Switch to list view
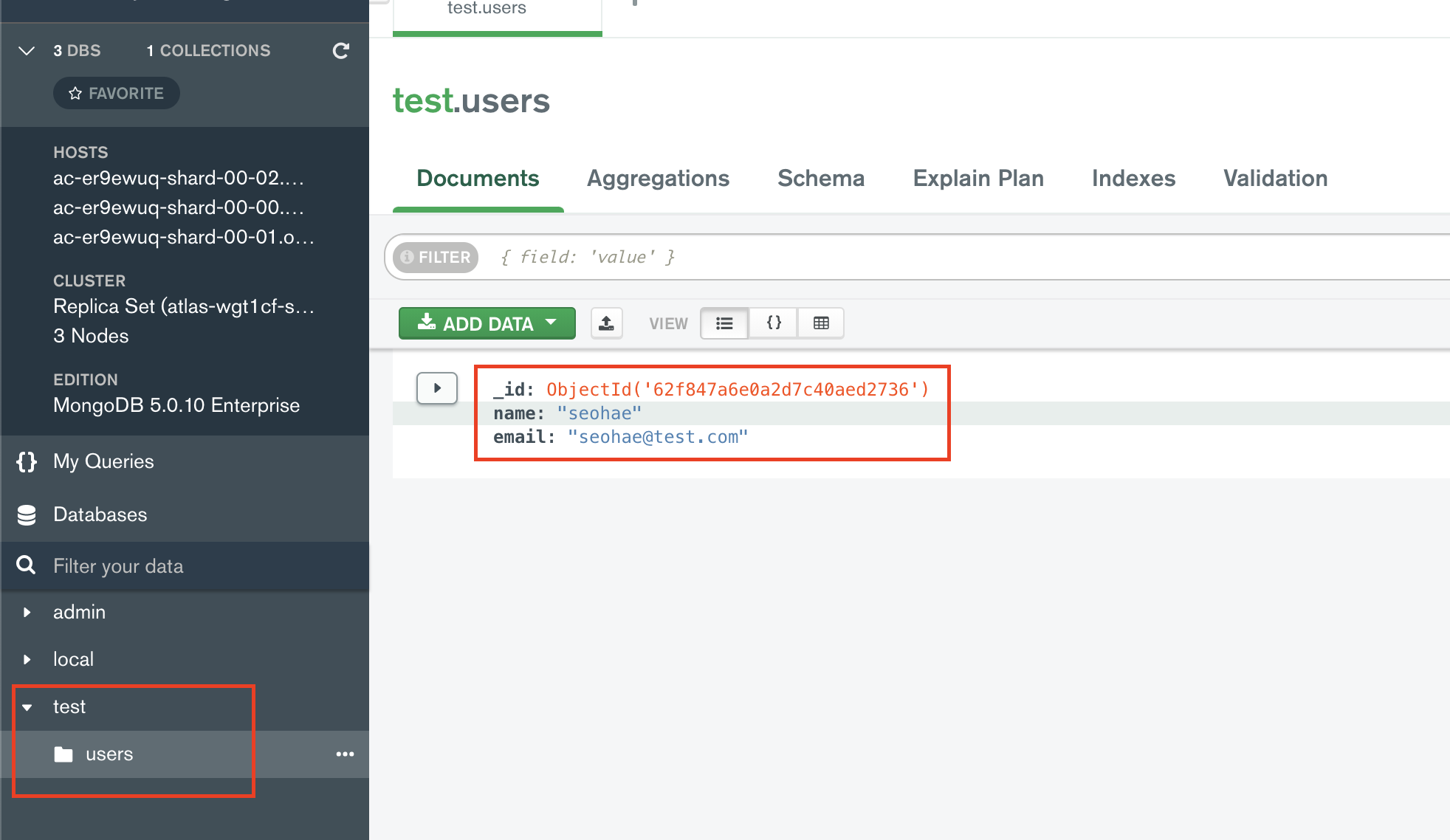1450x840 pixels. (724, 323)
